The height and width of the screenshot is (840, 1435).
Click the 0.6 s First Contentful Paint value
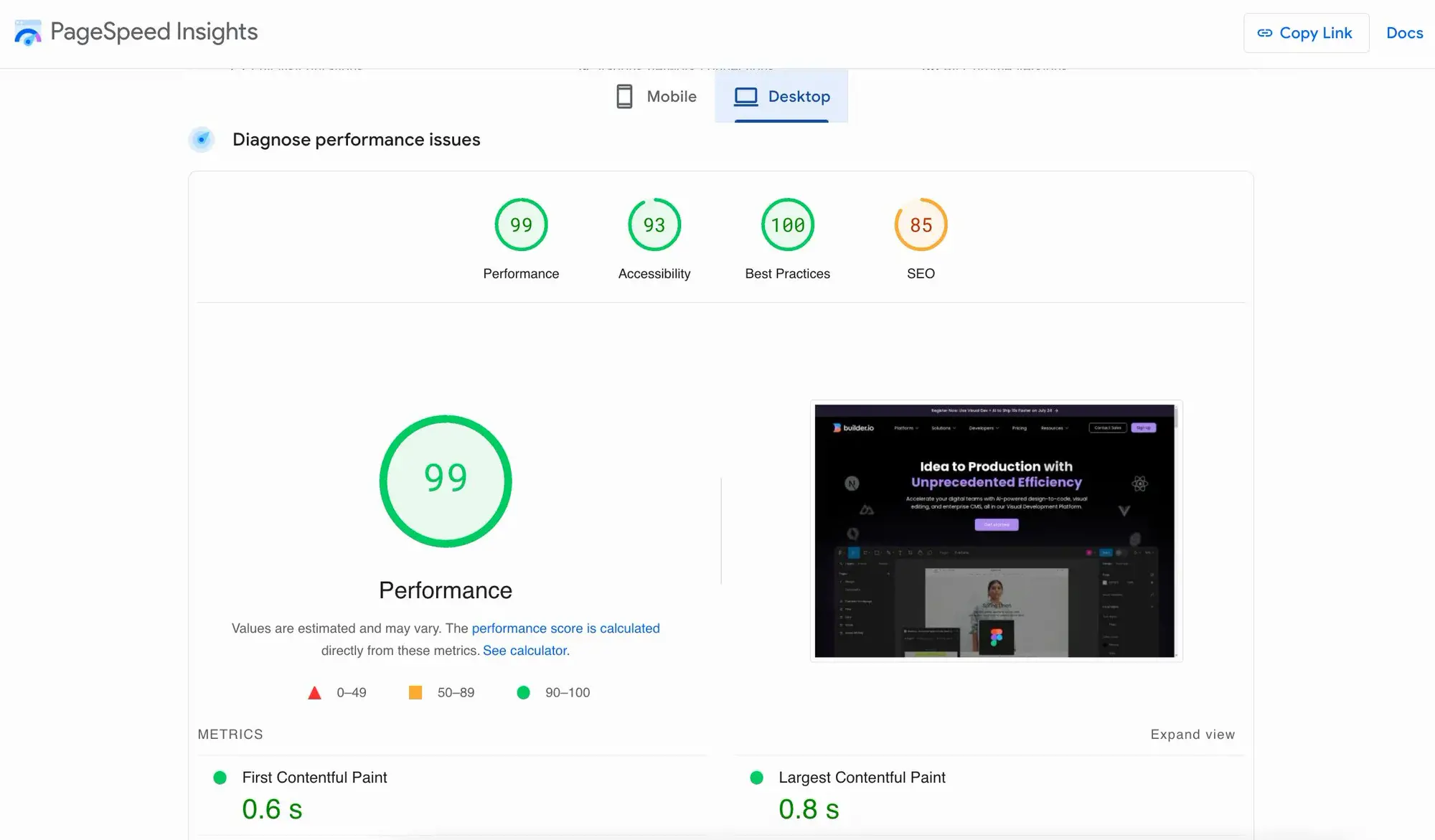click(x=272, y=809)
